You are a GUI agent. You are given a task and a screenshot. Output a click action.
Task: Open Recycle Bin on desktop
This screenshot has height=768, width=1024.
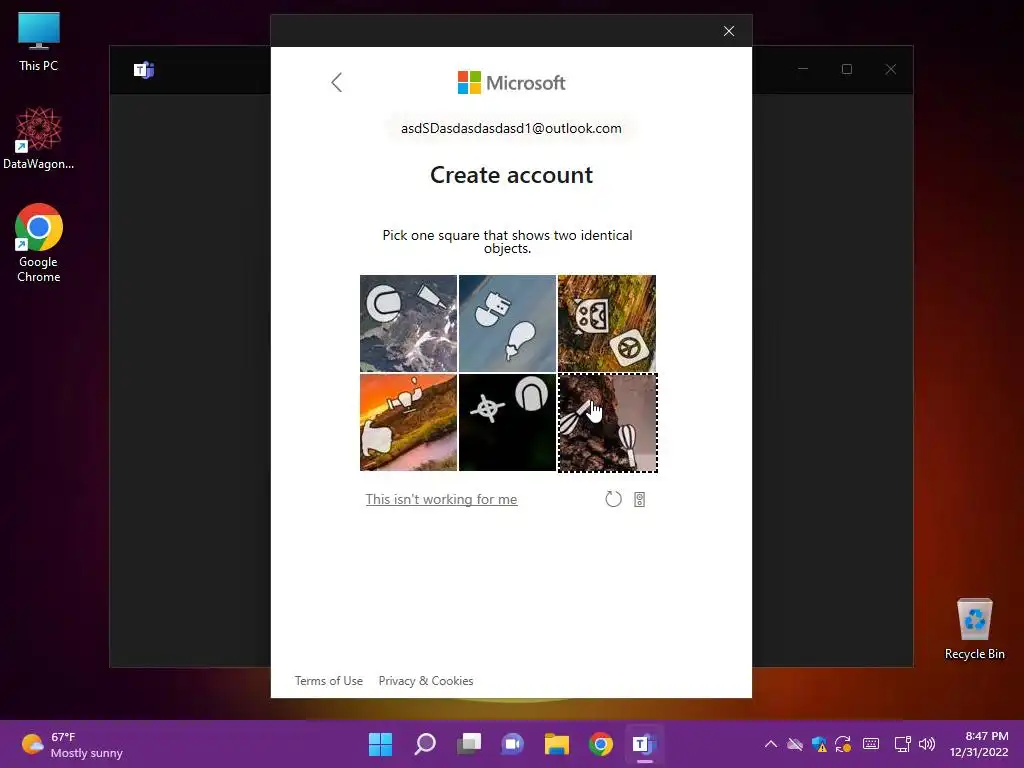[x=974, y=629]
